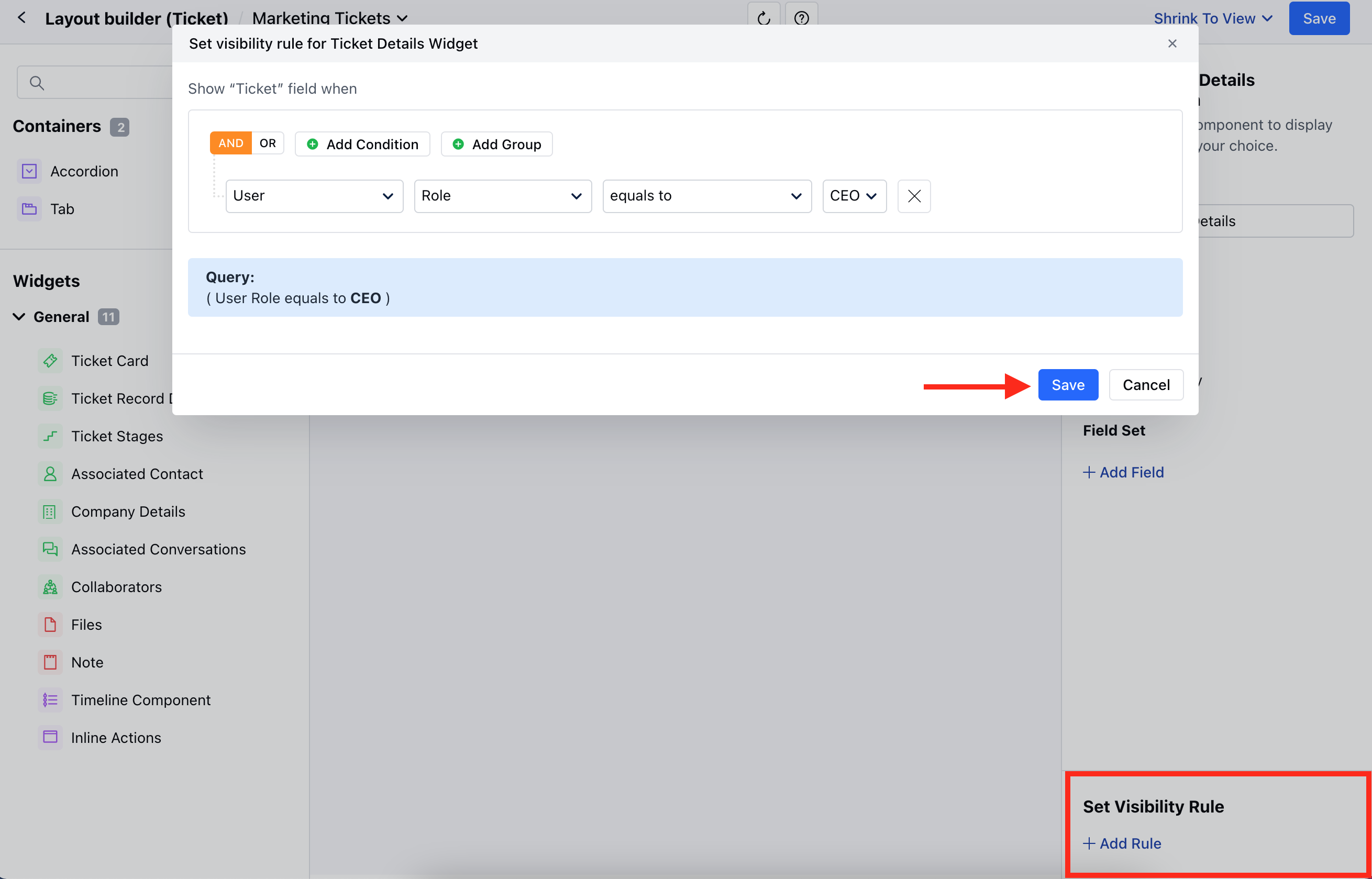1372x879 pixels.
Task: Click the Company Details widget icon
Action: (50, 511)
